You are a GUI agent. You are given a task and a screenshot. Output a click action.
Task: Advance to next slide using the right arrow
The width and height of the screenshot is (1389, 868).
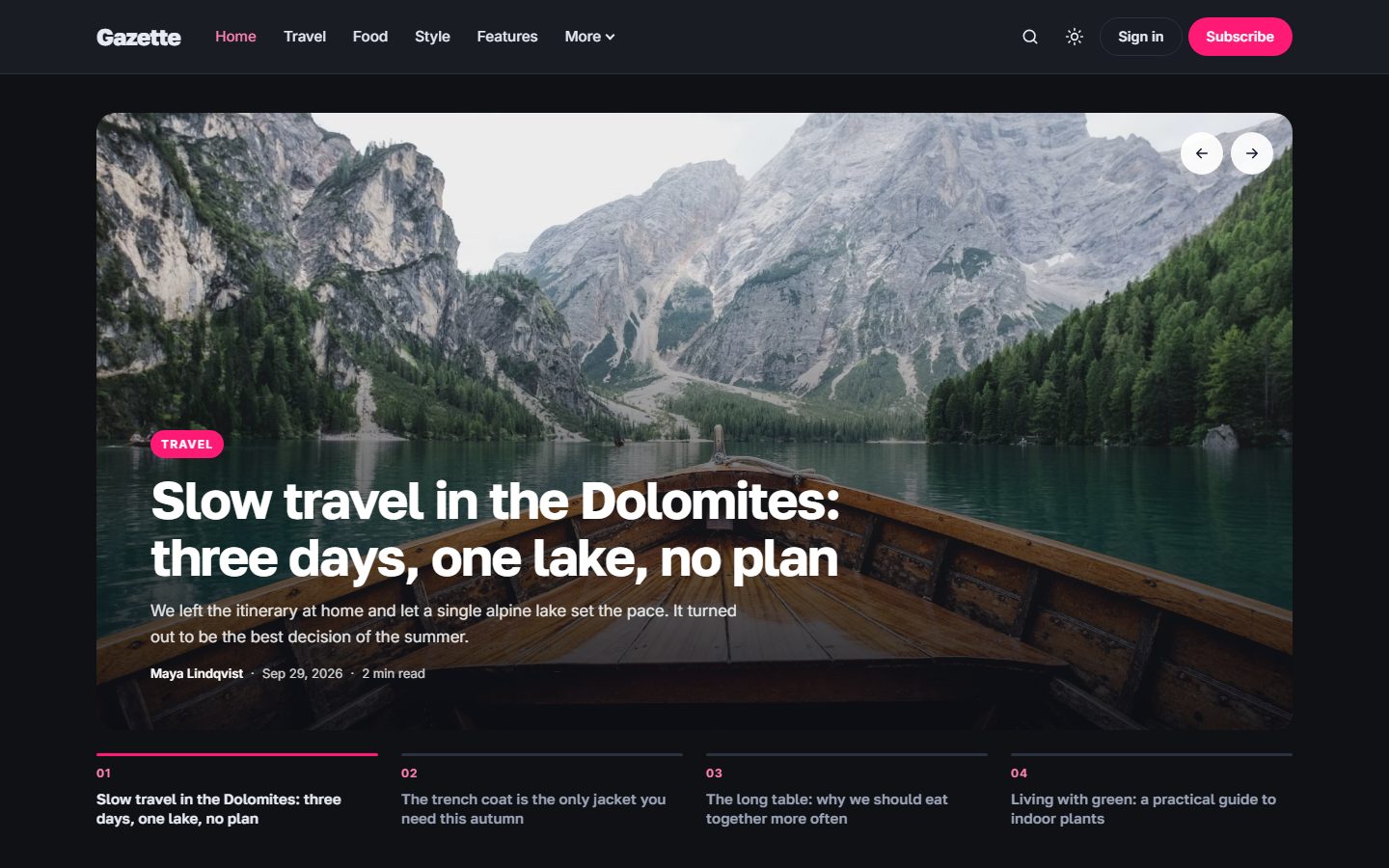coord(1252,153)
